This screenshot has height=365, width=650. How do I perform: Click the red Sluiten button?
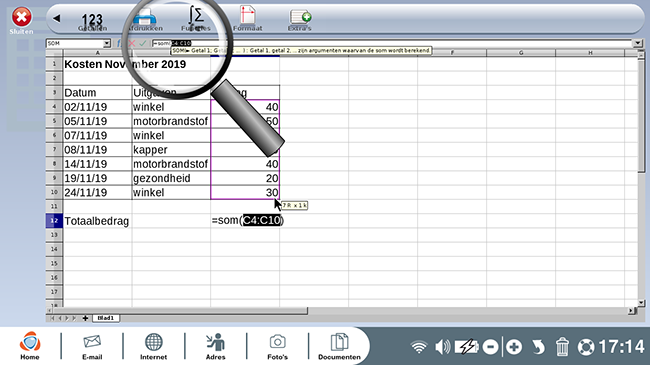(x=22, y=21)
